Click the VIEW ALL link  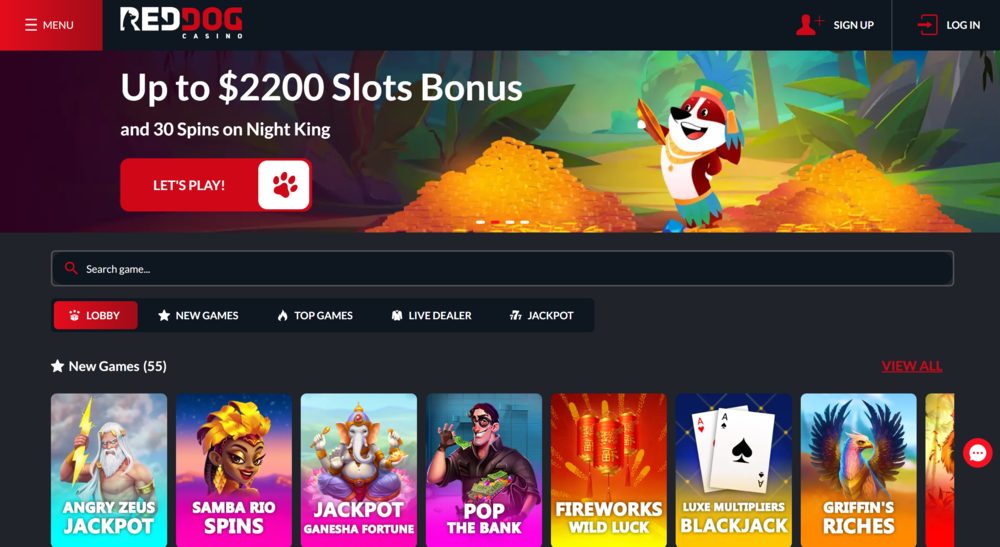[x=911, y=366]
